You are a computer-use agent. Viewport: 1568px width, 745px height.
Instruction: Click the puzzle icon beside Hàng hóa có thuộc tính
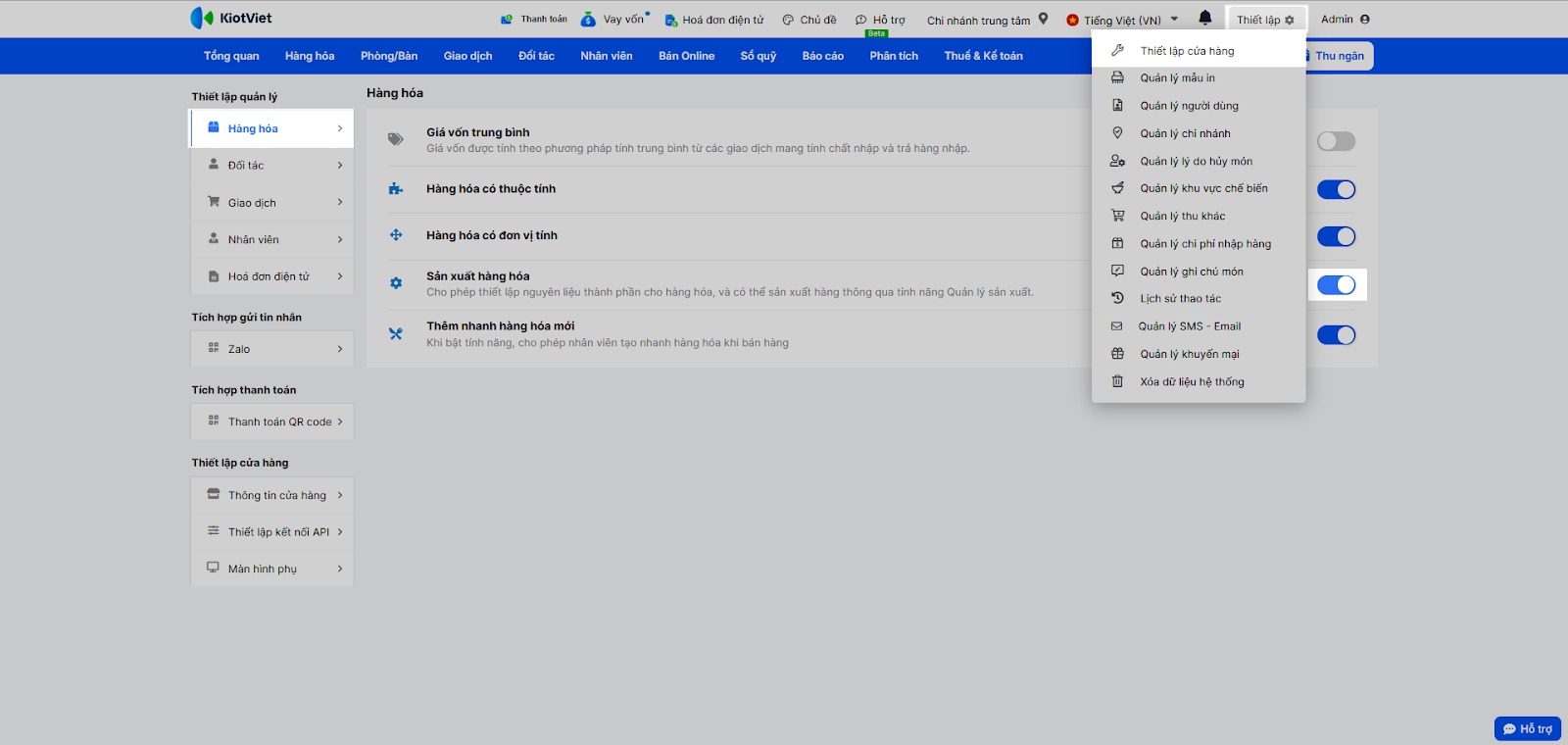(x=396, y=189)
